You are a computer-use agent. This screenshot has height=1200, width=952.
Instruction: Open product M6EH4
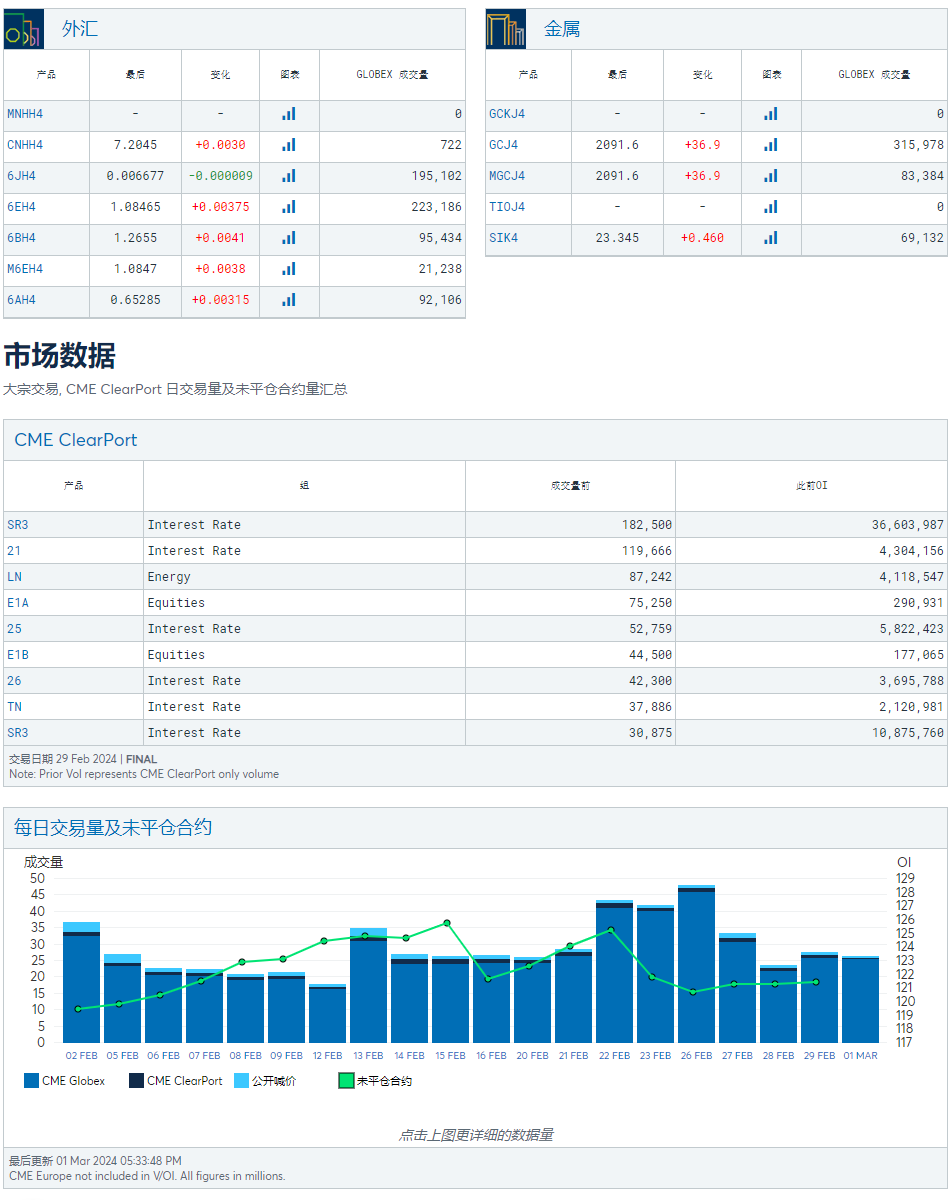coord(25,269)
